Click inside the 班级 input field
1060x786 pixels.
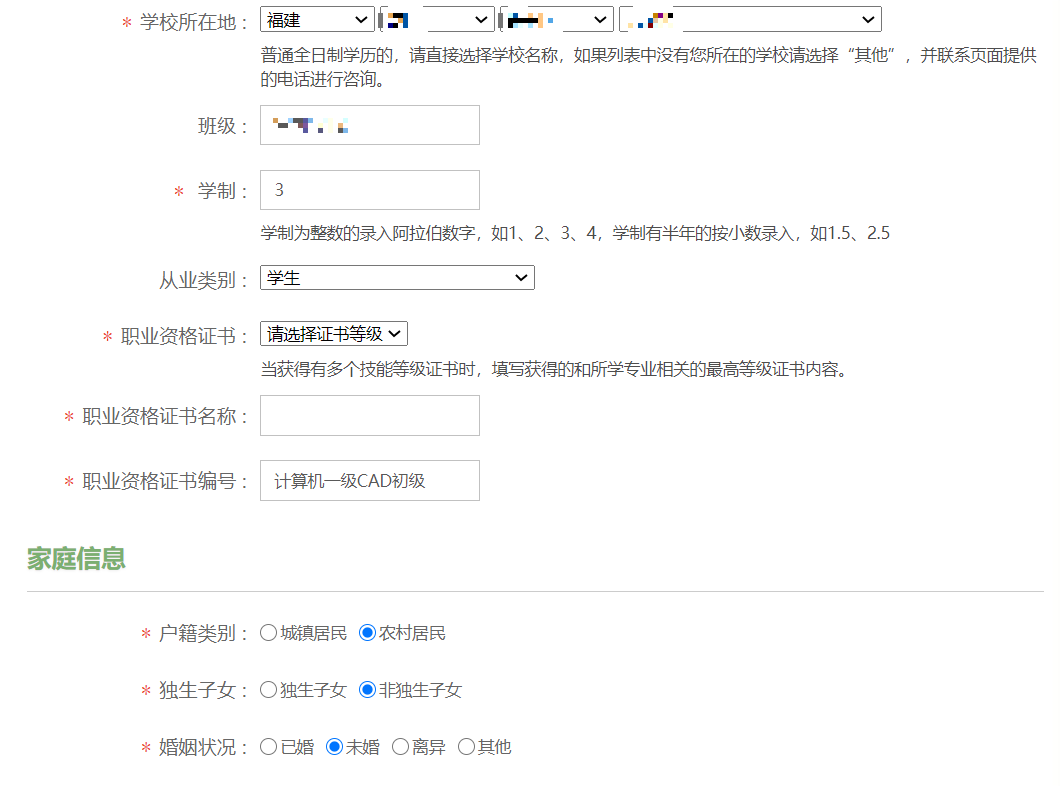tap(369, 124)
